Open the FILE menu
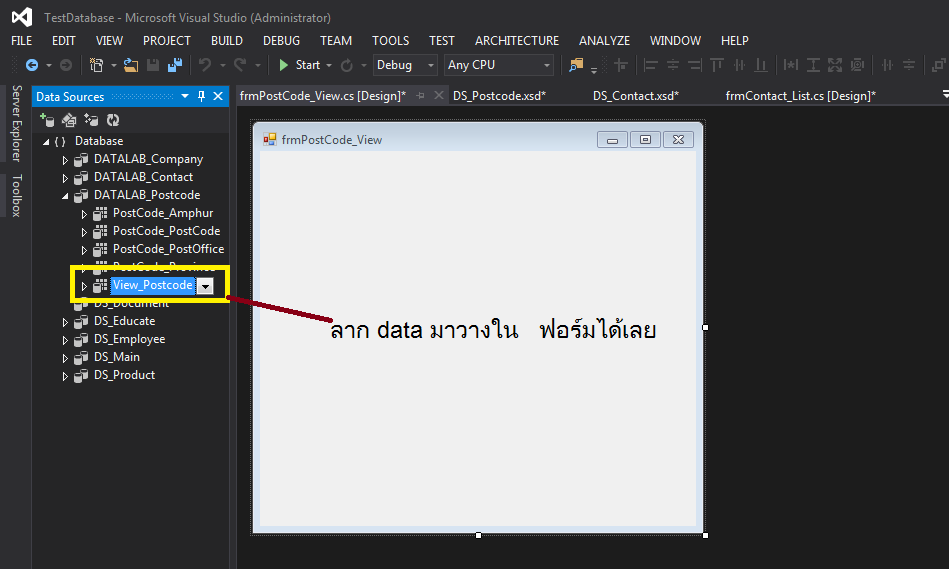Viewport: 949px width, 569px height. click(x=22, y=41)
